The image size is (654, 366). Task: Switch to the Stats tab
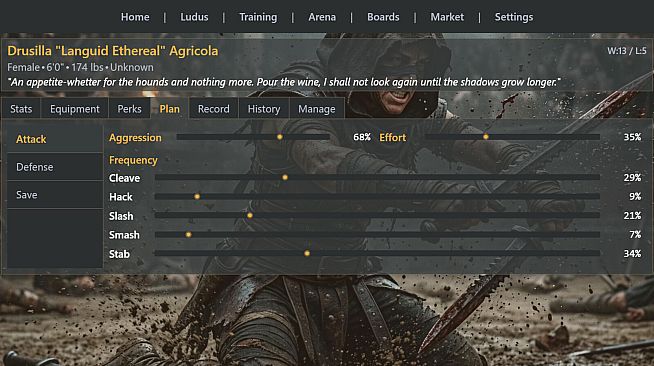coord(21,109)
